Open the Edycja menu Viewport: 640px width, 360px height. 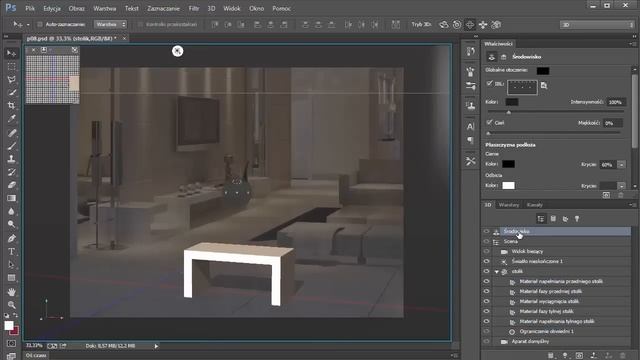tap(52, 8)
